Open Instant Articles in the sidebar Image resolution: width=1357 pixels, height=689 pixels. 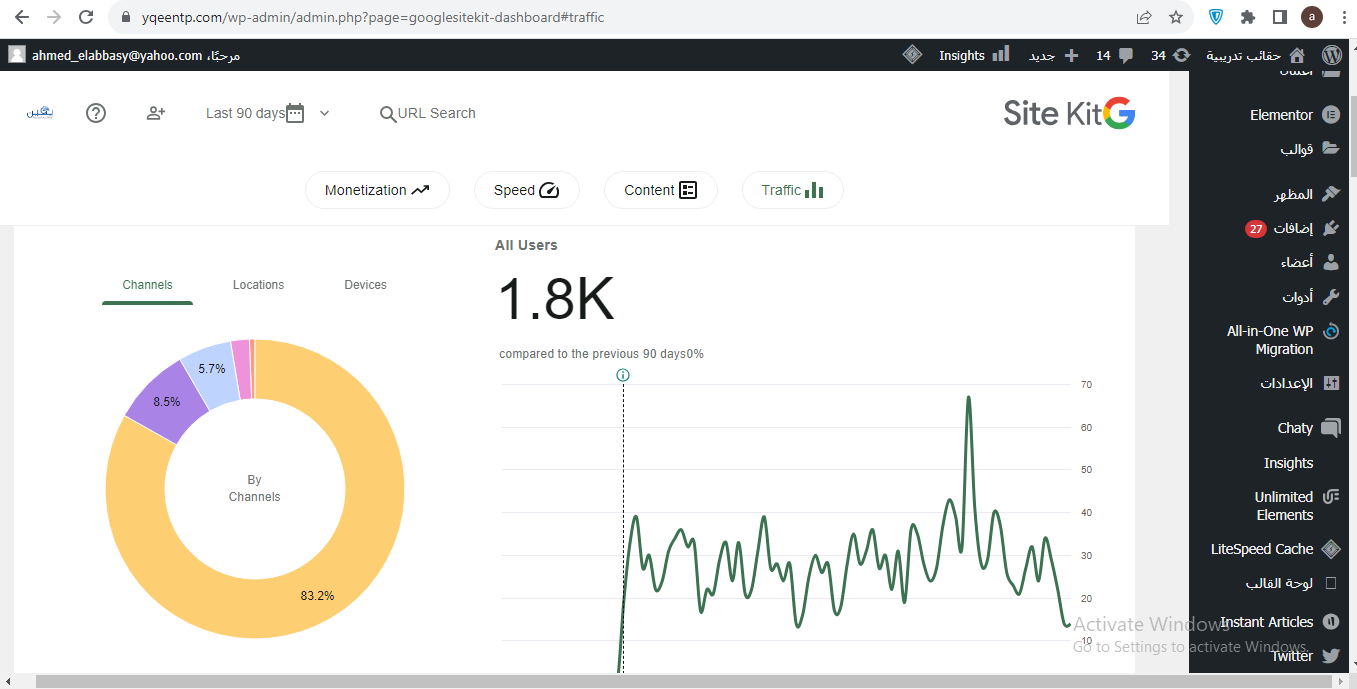click(x=1267, y=622)
